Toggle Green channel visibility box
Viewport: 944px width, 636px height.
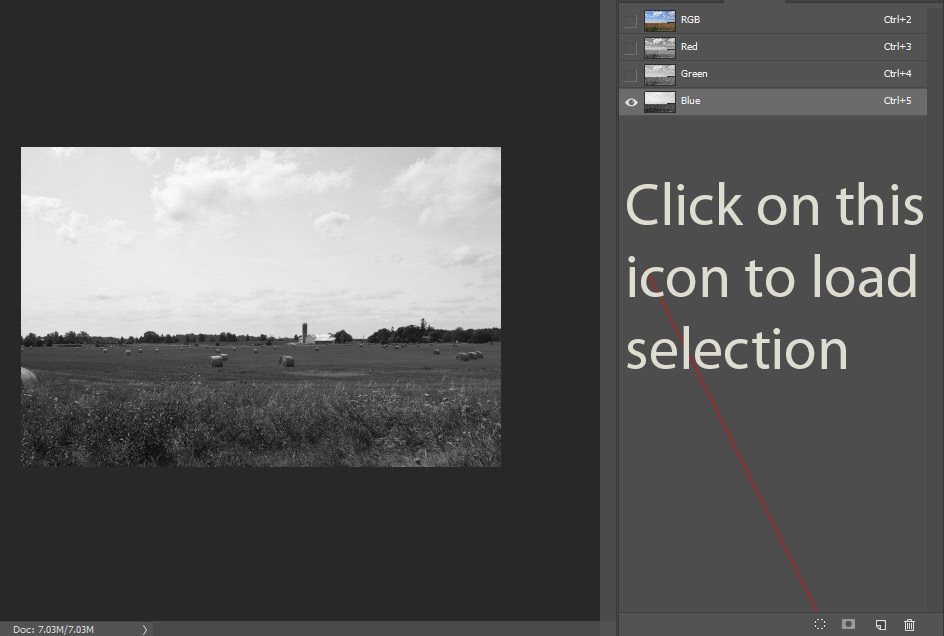tap(630, 74)
